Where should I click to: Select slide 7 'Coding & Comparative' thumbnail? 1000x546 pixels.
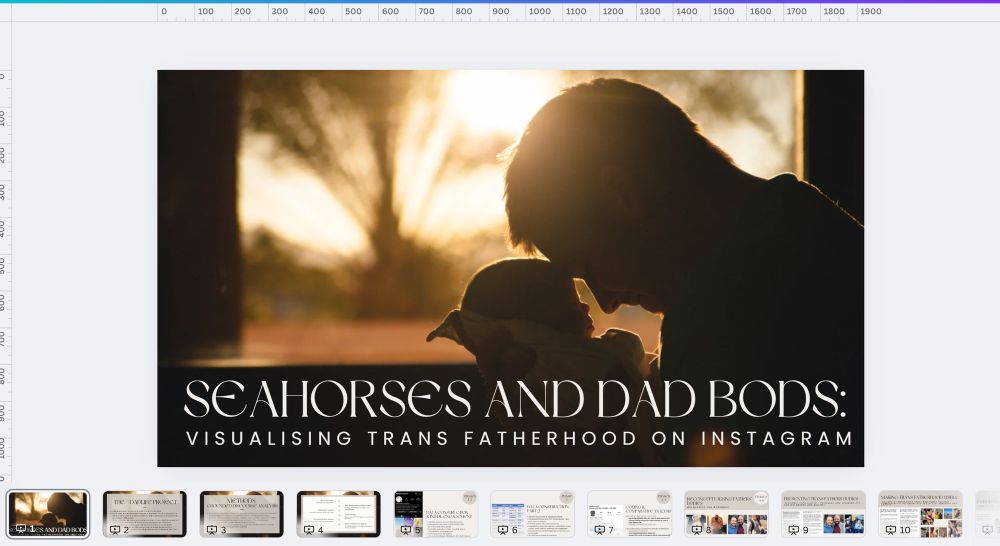coord(629,514)
